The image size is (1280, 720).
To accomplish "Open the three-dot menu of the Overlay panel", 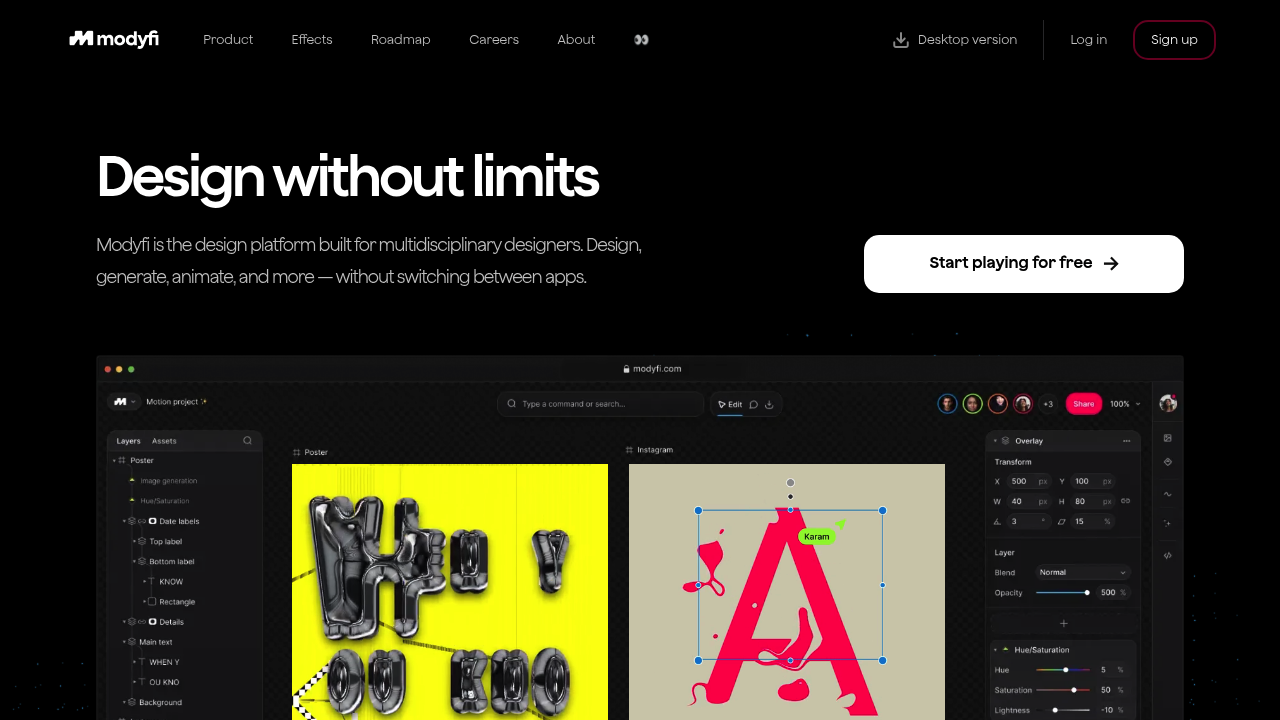I will [1127, 440].
